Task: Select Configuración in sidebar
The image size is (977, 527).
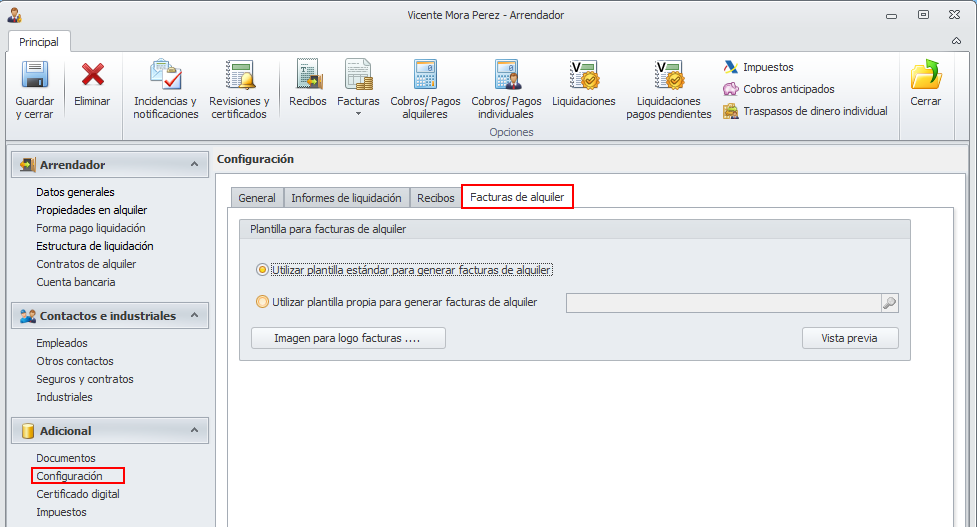Action: pos(69,476)
